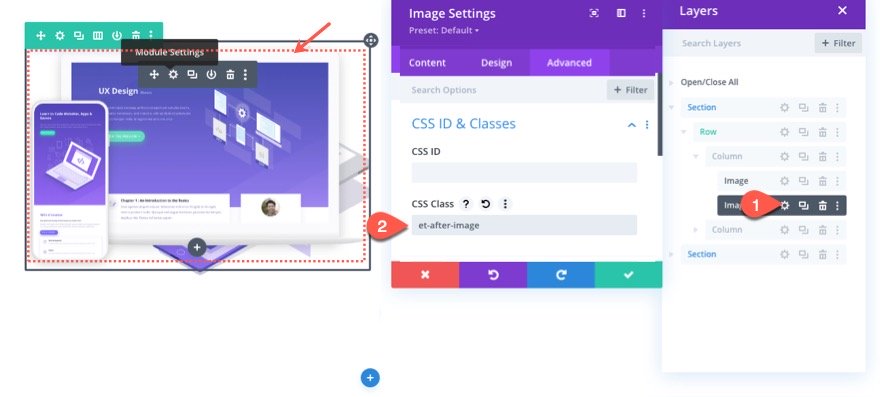Save changes with the green check button
880x397 pixels.
[629, 275]
